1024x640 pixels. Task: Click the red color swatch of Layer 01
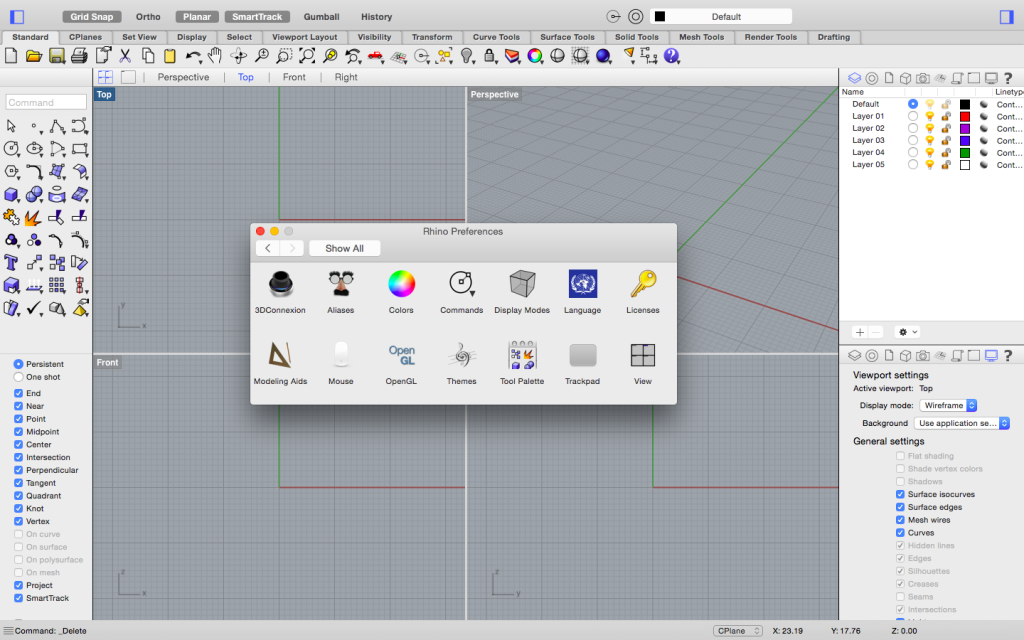(x=965, y=116)
